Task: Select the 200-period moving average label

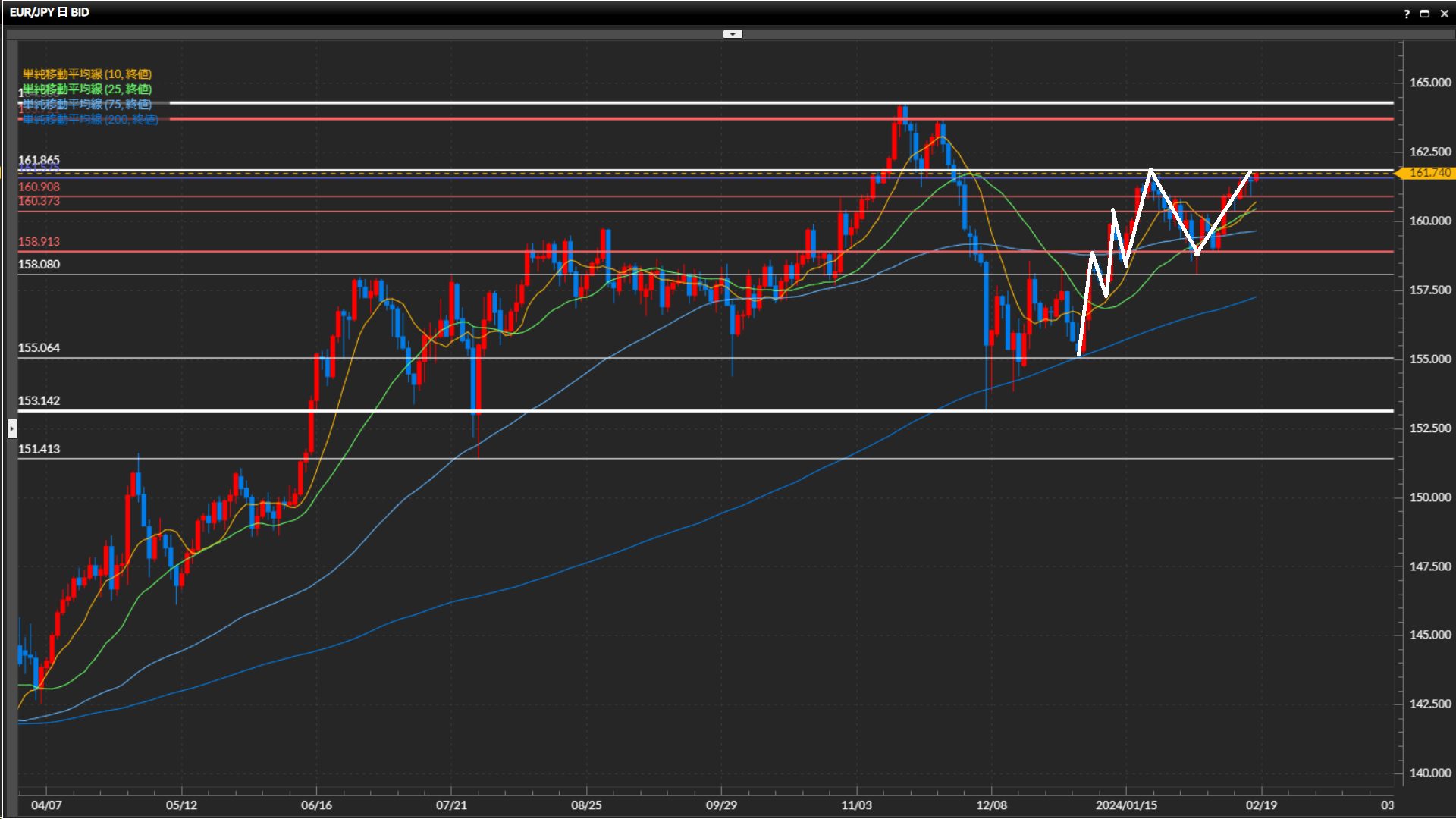Action: pyautogui.click(x=90, y=119)
